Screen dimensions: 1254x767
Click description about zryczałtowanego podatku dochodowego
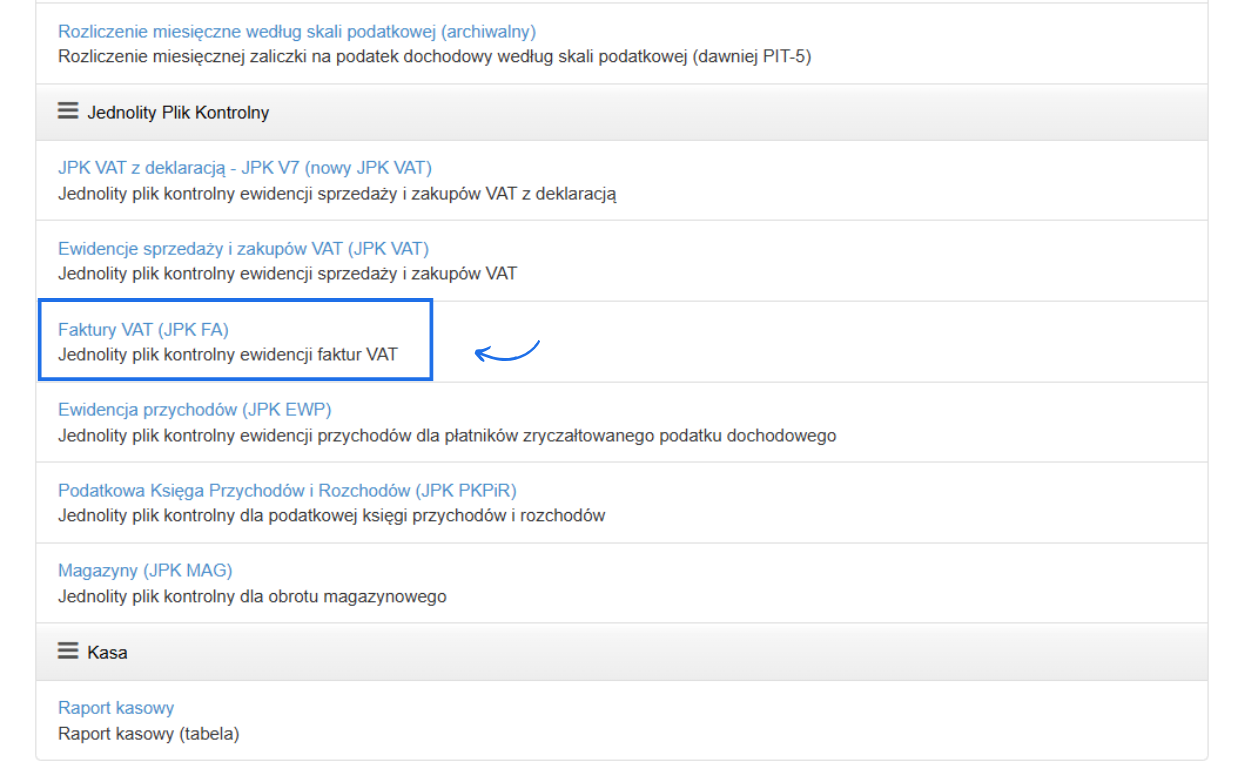pos(446,436)
